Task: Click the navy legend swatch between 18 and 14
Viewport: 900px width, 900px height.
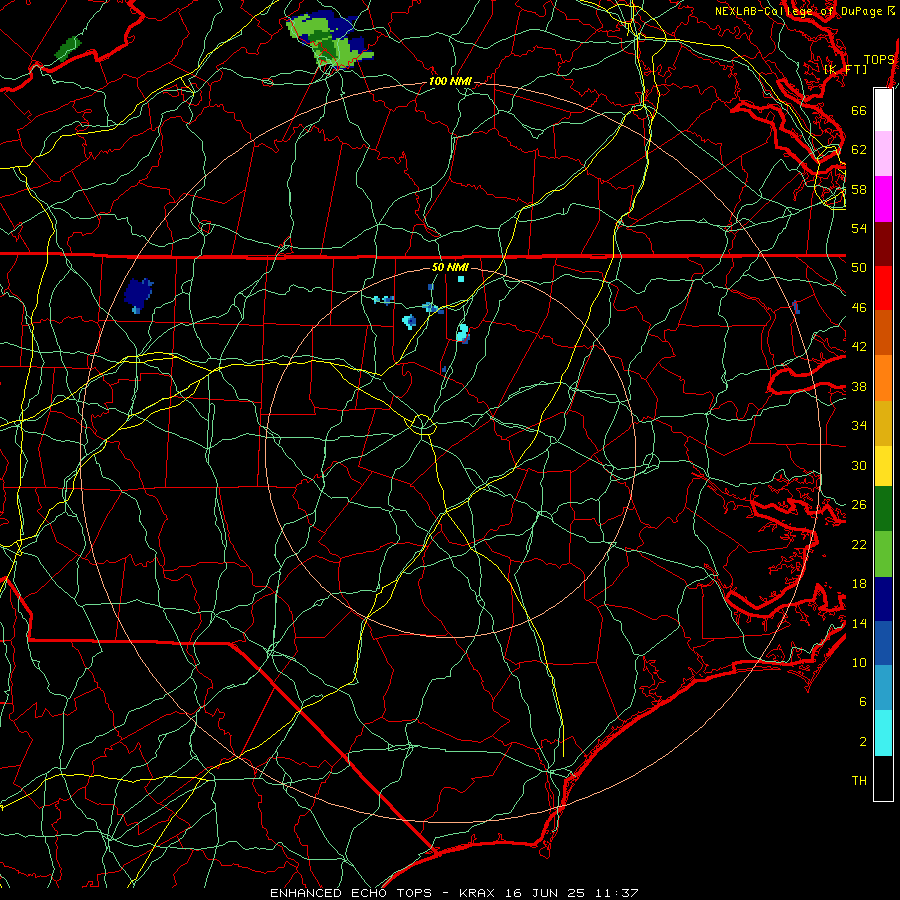Action: (x=883, y=599)
